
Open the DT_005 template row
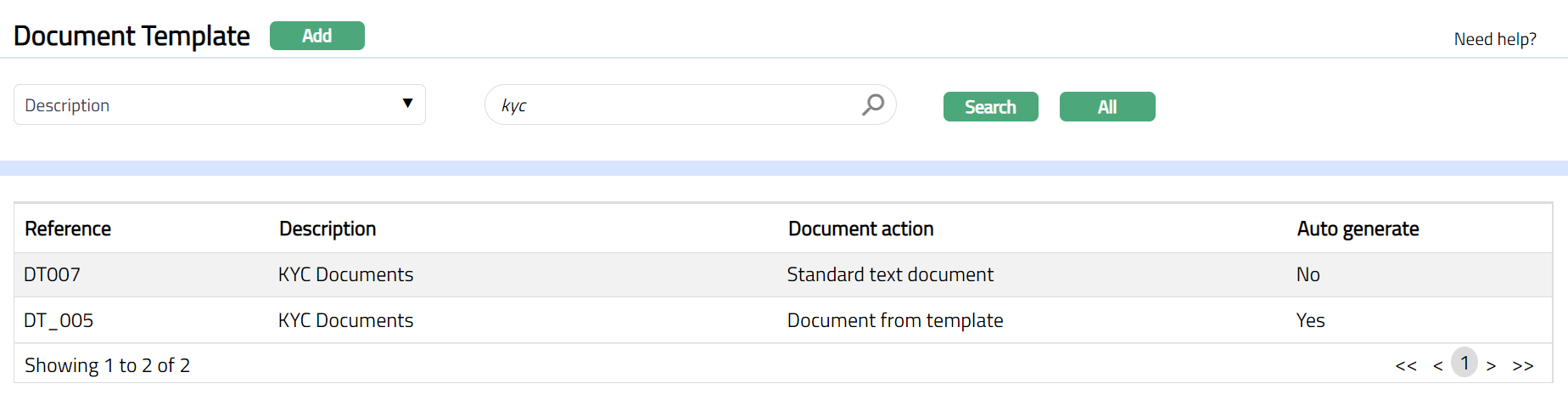(59, 320)
